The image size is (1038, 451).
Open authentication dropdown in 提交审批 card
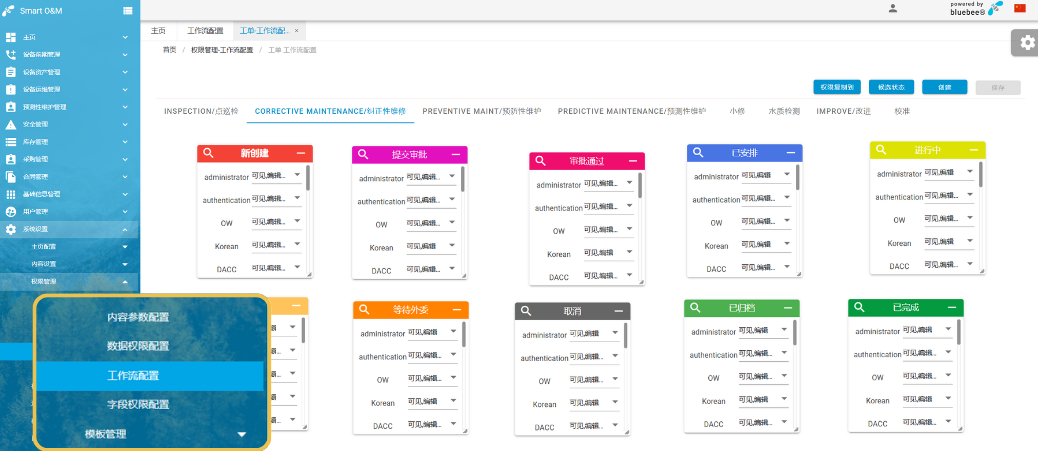432,201
